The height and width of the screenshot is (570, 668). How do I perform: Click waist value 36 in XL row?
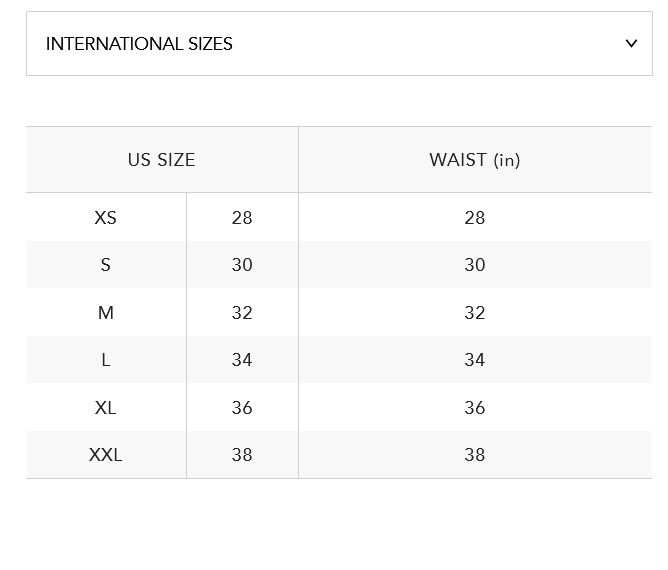tap(475, 408)
